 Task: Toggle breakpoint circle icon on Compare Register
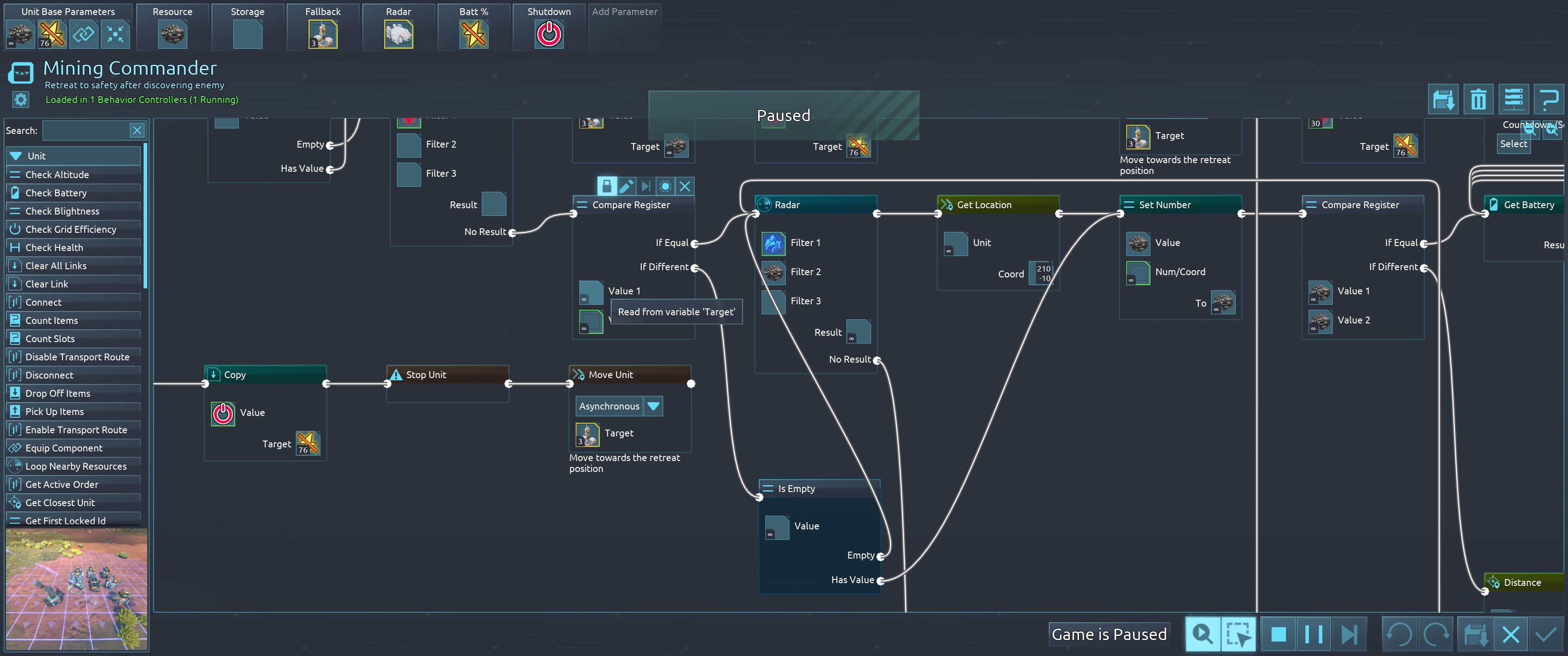(x=665, y=186)
